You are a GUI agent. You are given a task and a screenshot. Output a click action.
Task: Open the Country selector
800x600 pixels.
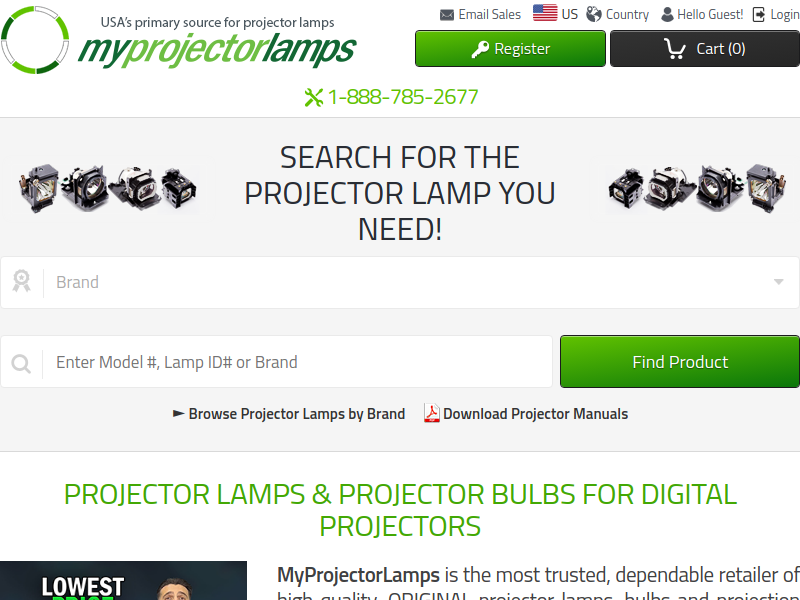coord(617,14)
